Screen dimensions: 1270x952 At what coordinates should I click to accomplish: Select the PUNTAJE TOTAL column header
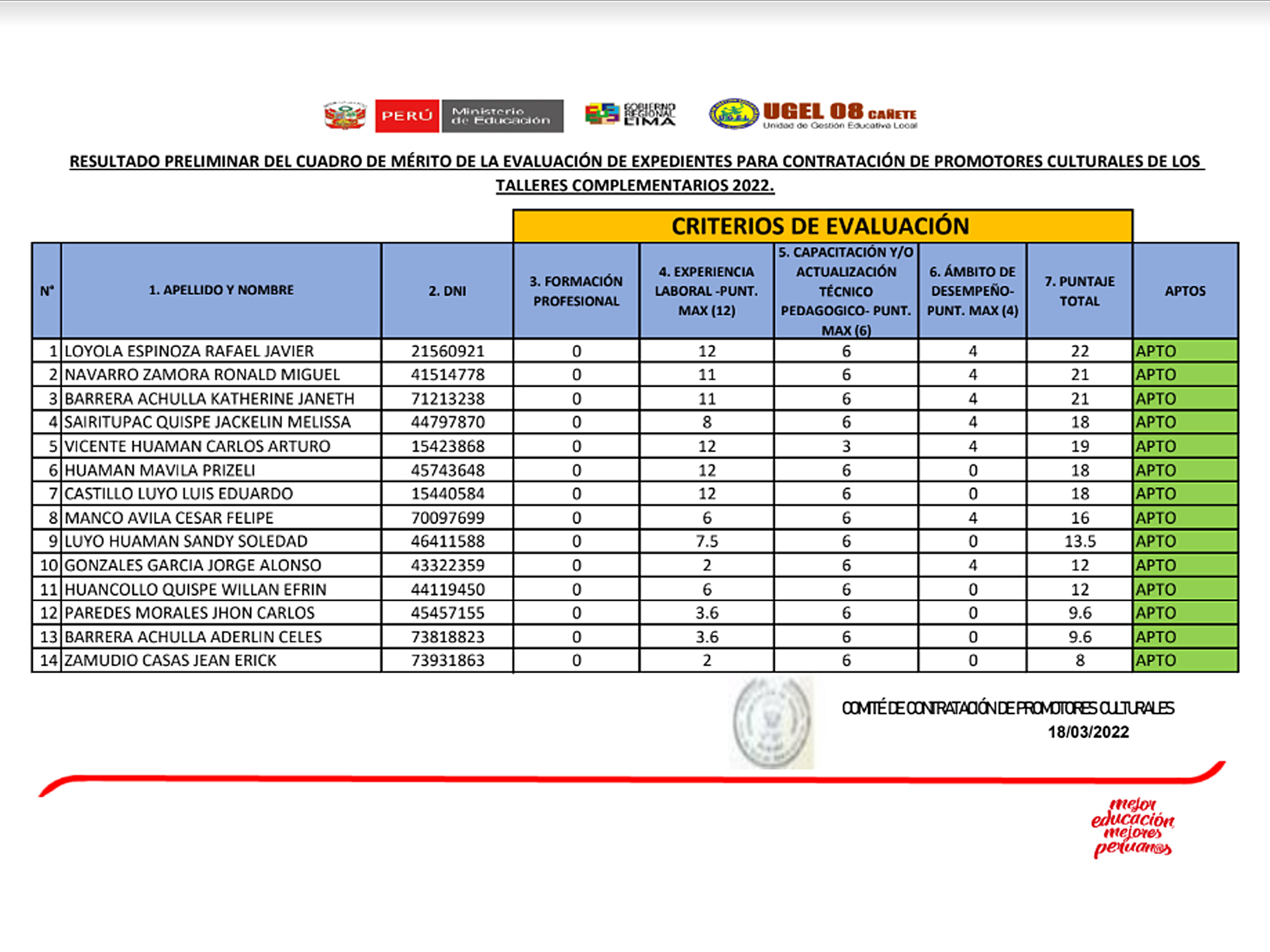1079,291
